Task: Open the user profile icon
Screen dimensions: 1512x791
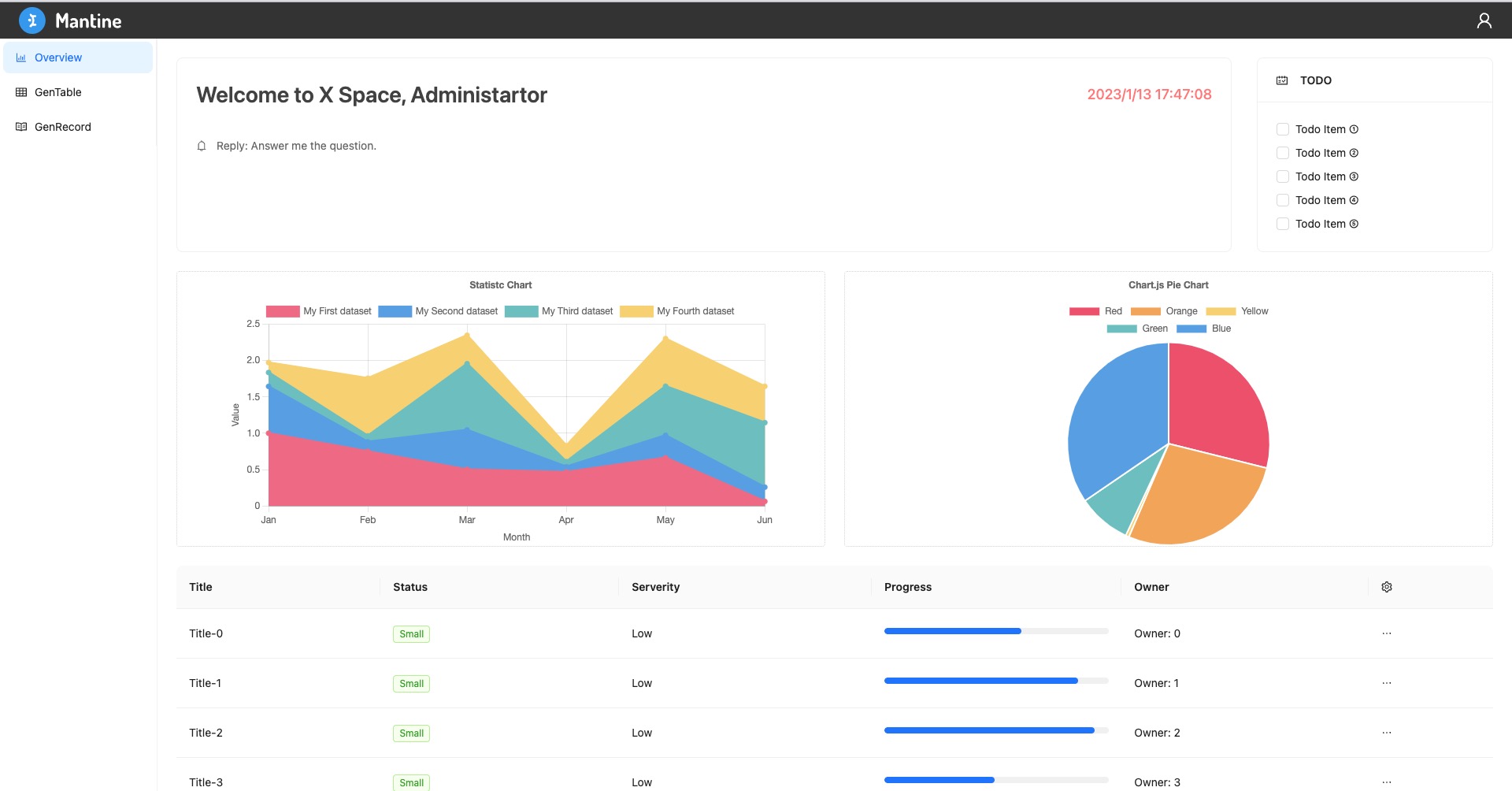Action: (x=1484, y=20)
